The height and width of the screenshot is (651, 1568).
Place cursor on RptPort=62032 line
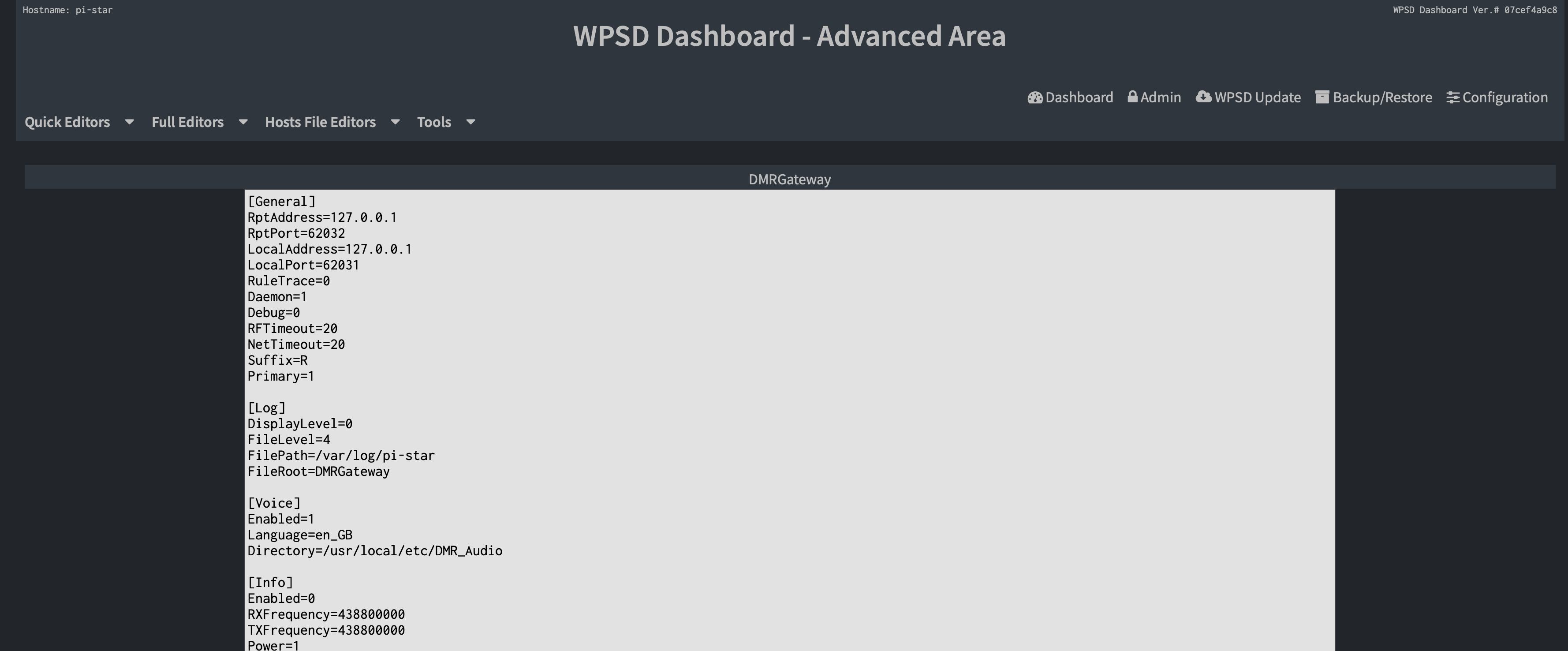[x=296, y=233]
